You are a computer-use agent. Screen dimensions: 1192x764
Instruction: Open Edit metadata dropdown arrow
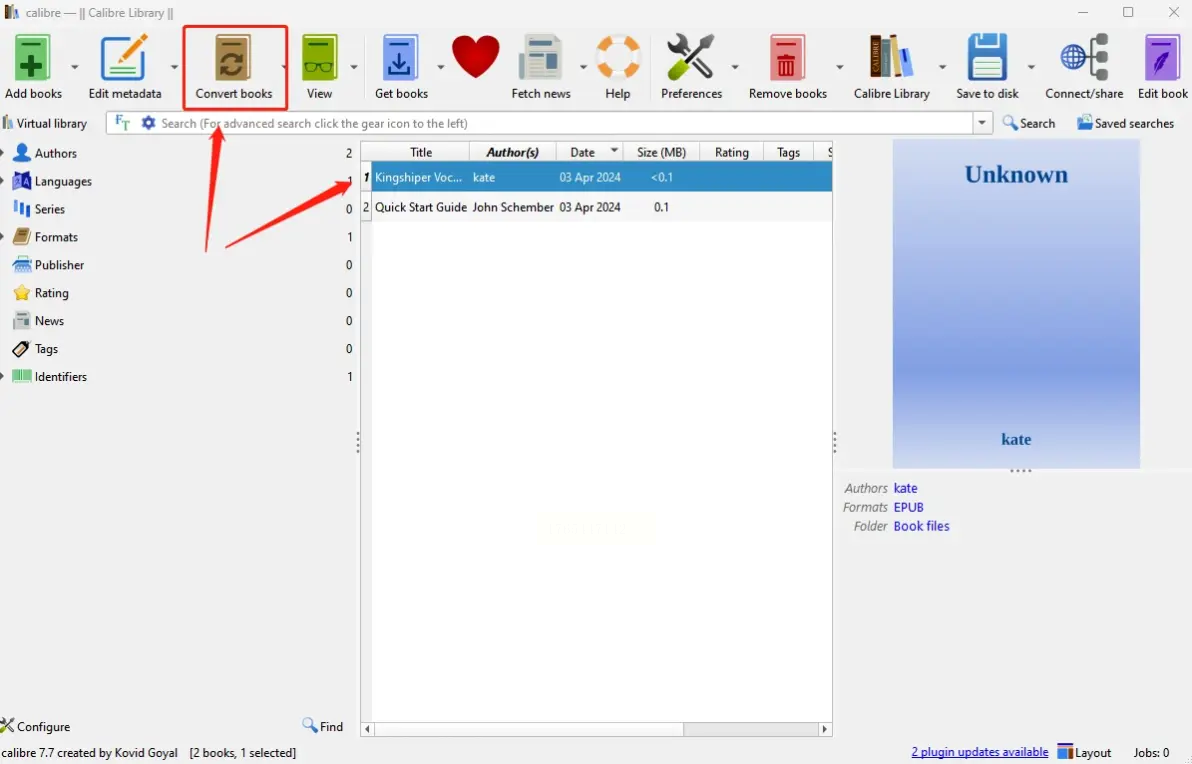tap(174, 68)
